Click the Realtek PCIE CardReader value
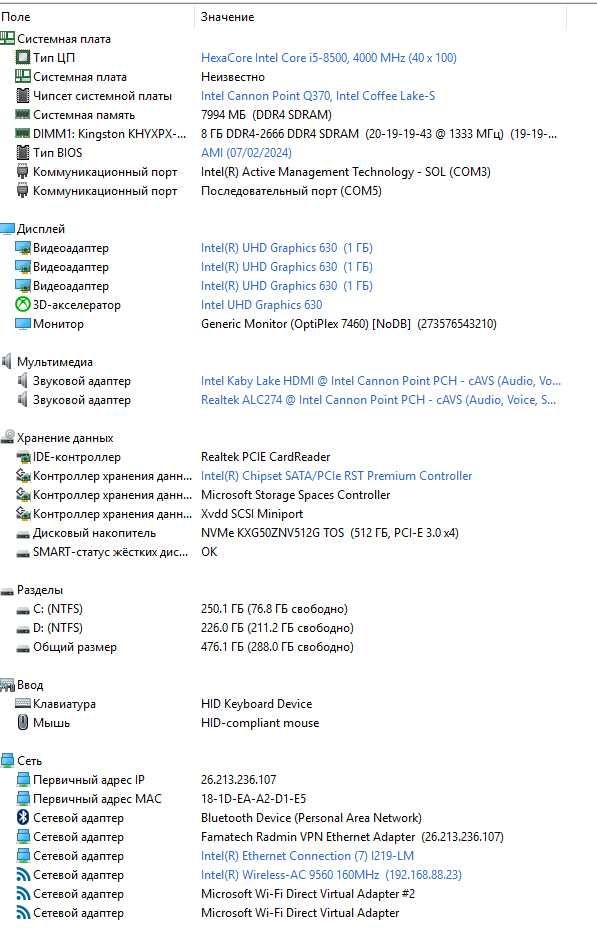Viewport: 597px width, 938px height. coord(265,456)
